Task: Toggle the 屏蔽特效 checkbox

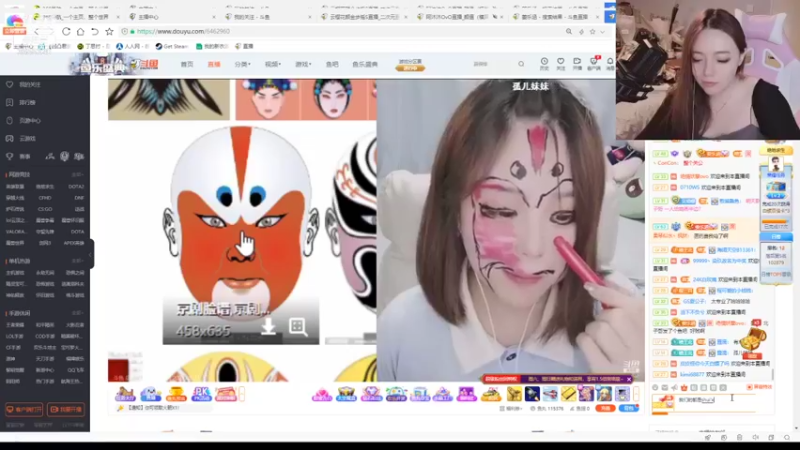Action: pyautogui.click(x=749, y=387)
